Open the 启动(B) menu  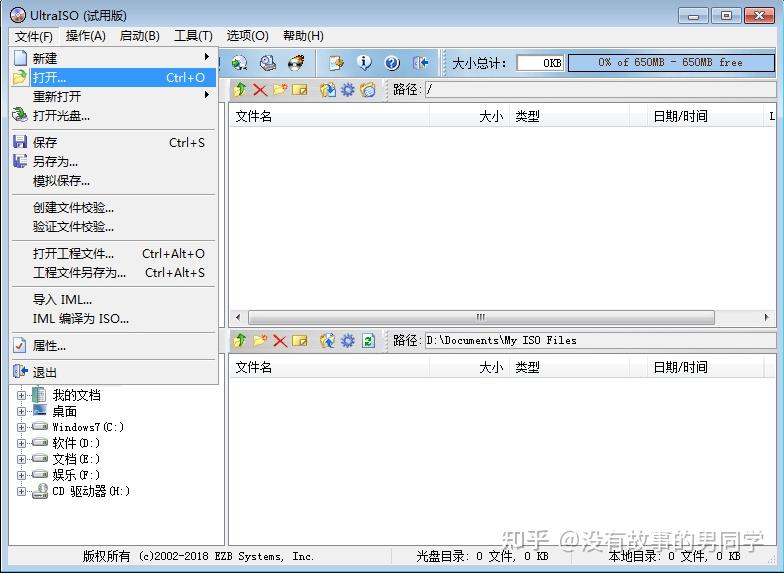click(x=140, y=36)
